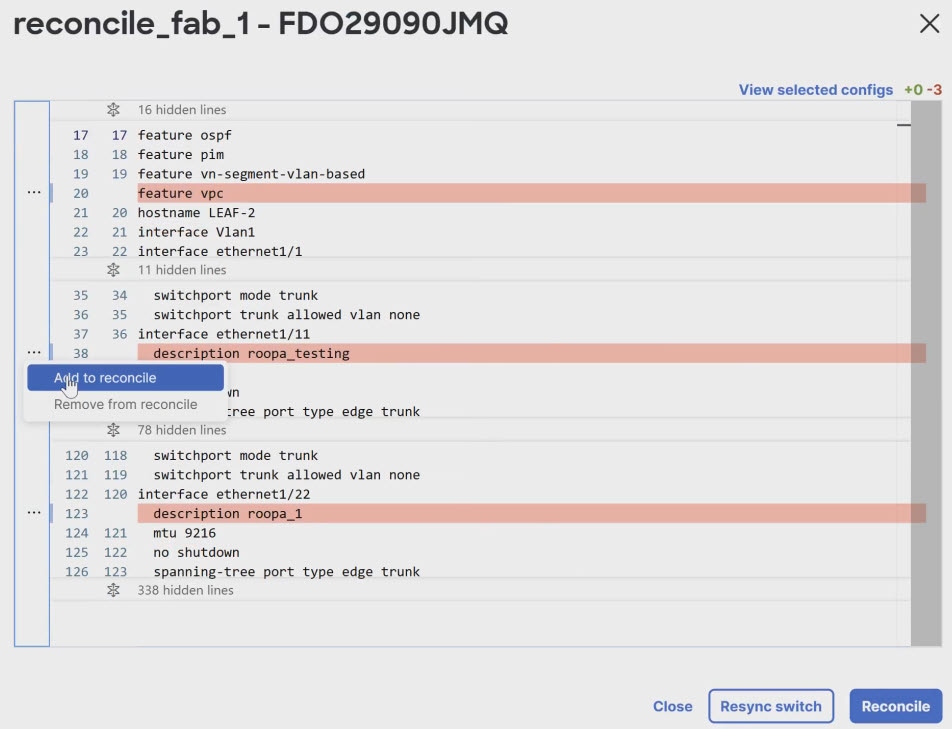952x729 pixels.
Task: Click the Close text button
Action: (672, 706)
